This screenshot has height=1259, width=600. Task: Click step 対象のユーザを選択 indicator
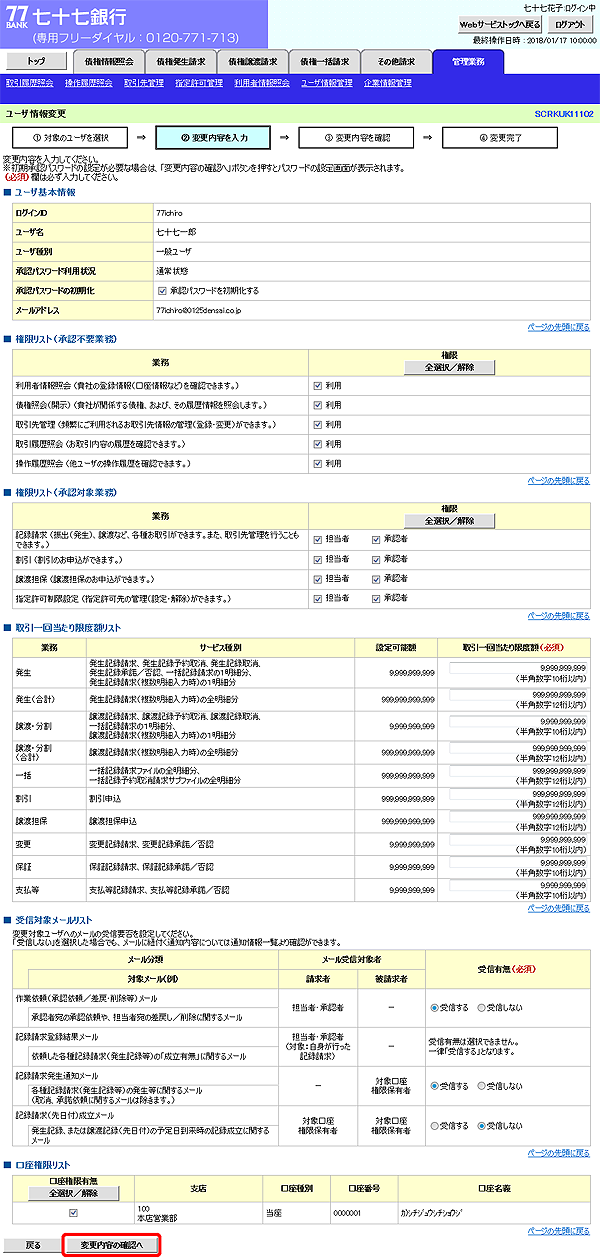[70, 137]
